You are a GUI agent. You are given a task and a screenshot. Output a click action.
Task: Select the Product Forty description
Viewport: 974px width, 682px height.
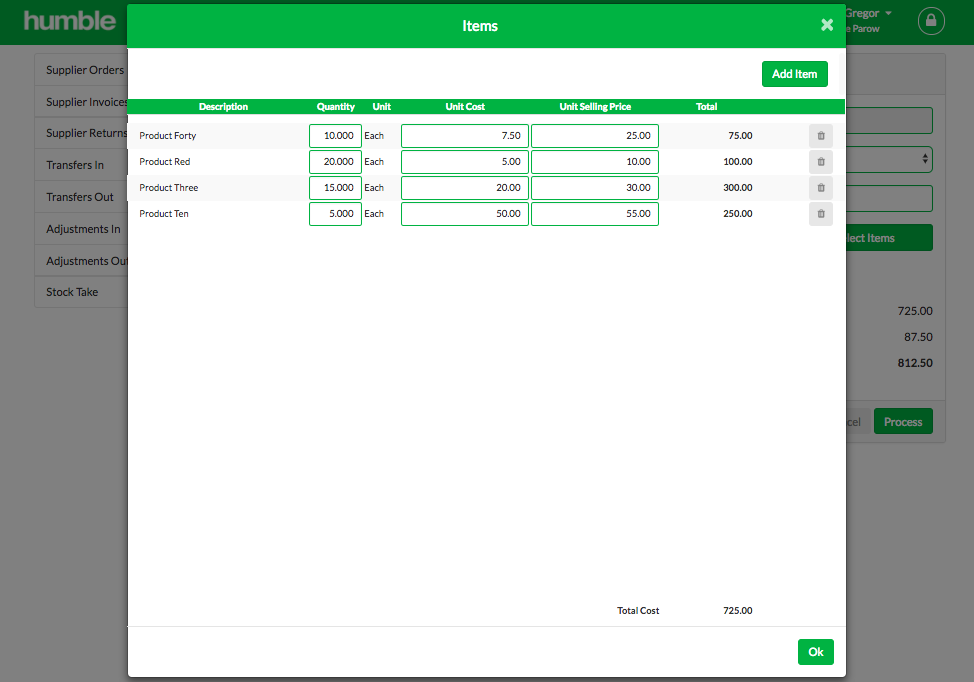pos(168,135)
